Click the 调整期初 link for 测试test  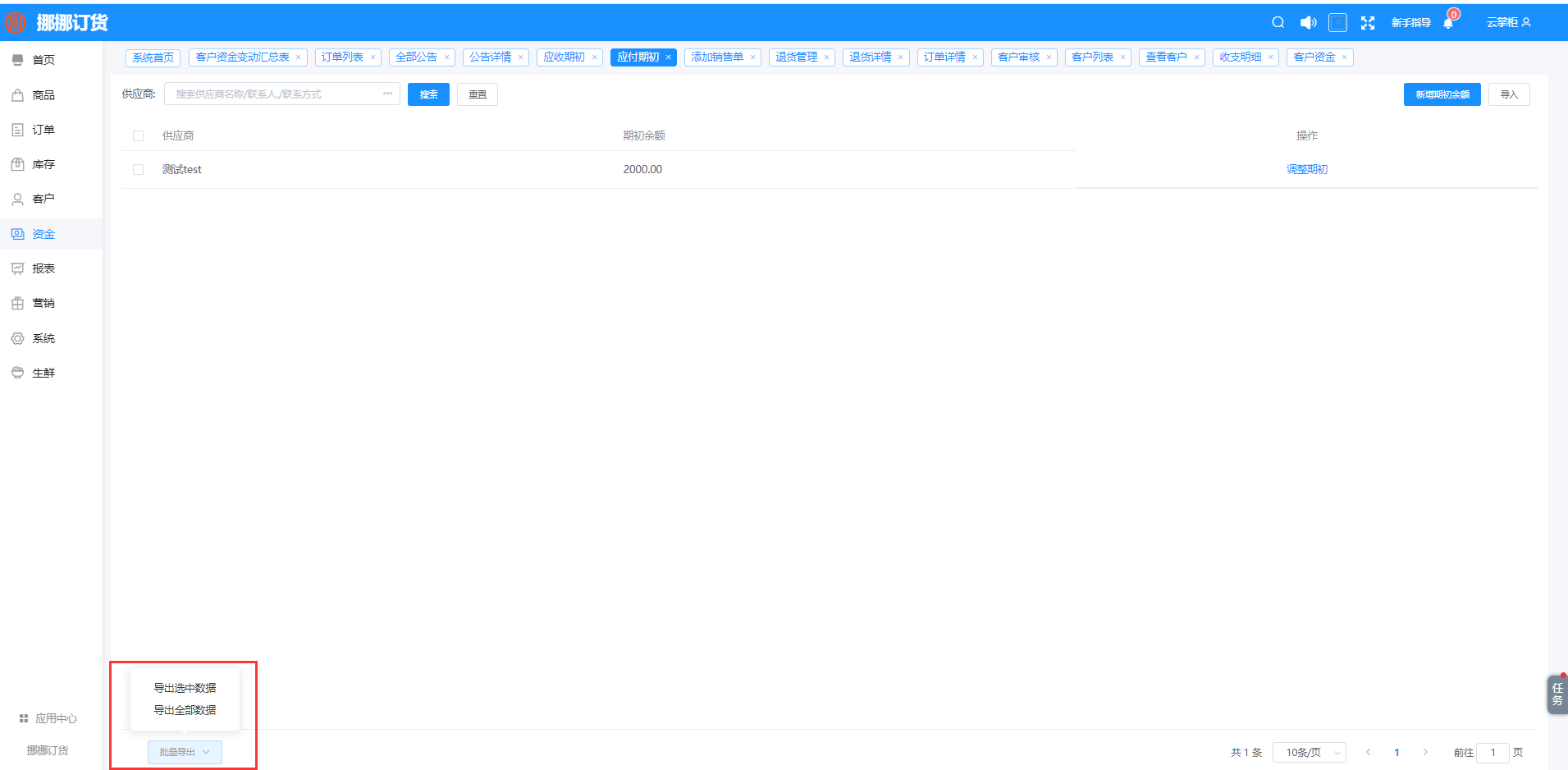point(1306,169)
